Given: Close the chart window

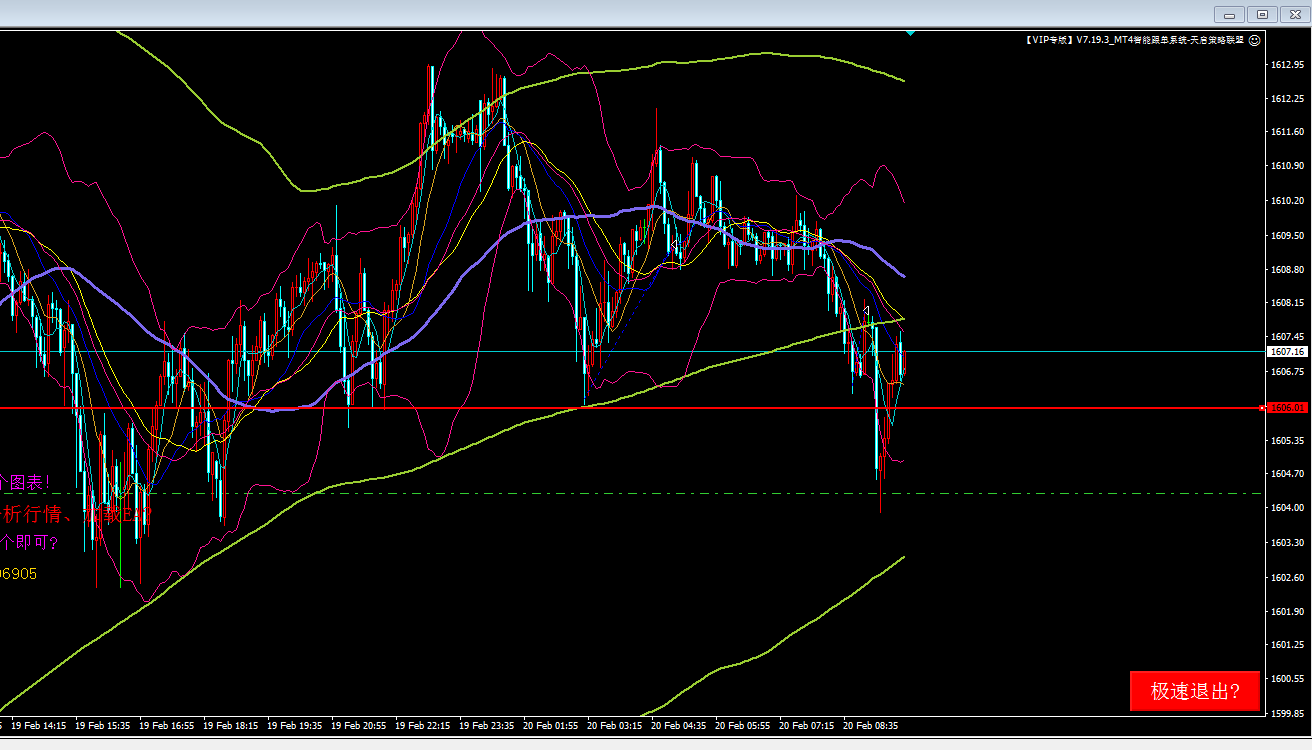Looking at the screenshot, I should click(x=1294, y=14).
